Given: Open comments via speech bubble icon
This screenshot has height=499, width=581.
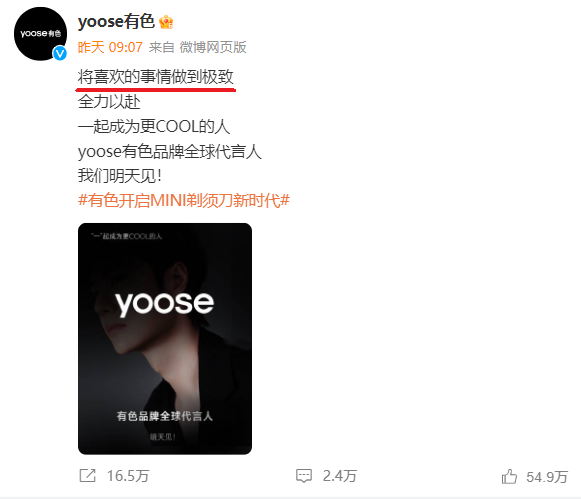Looking at the screenshot, I should [x=304, y=476].
